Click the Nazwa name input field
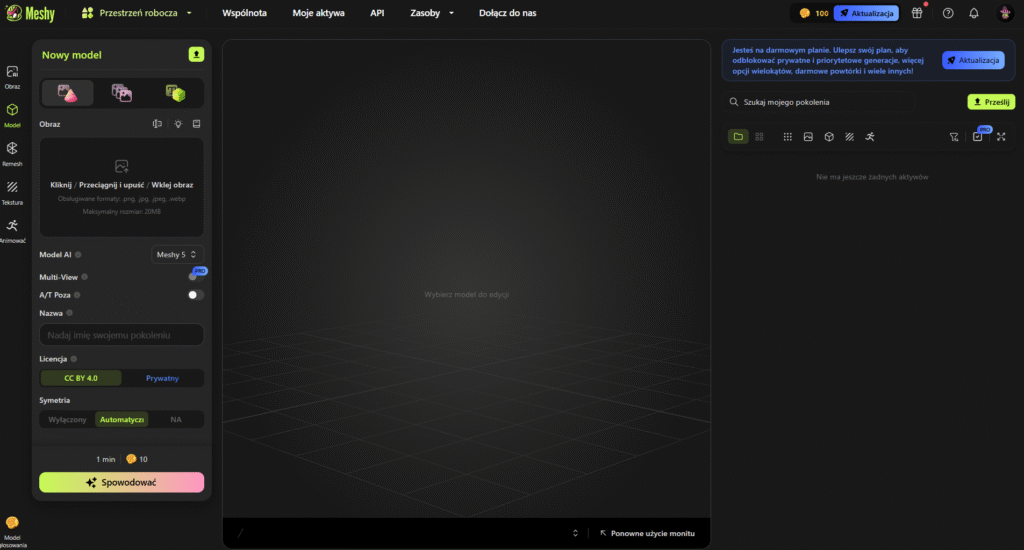Image resolution: width=1024 pixels, height=550 pixels. (121, 335)
